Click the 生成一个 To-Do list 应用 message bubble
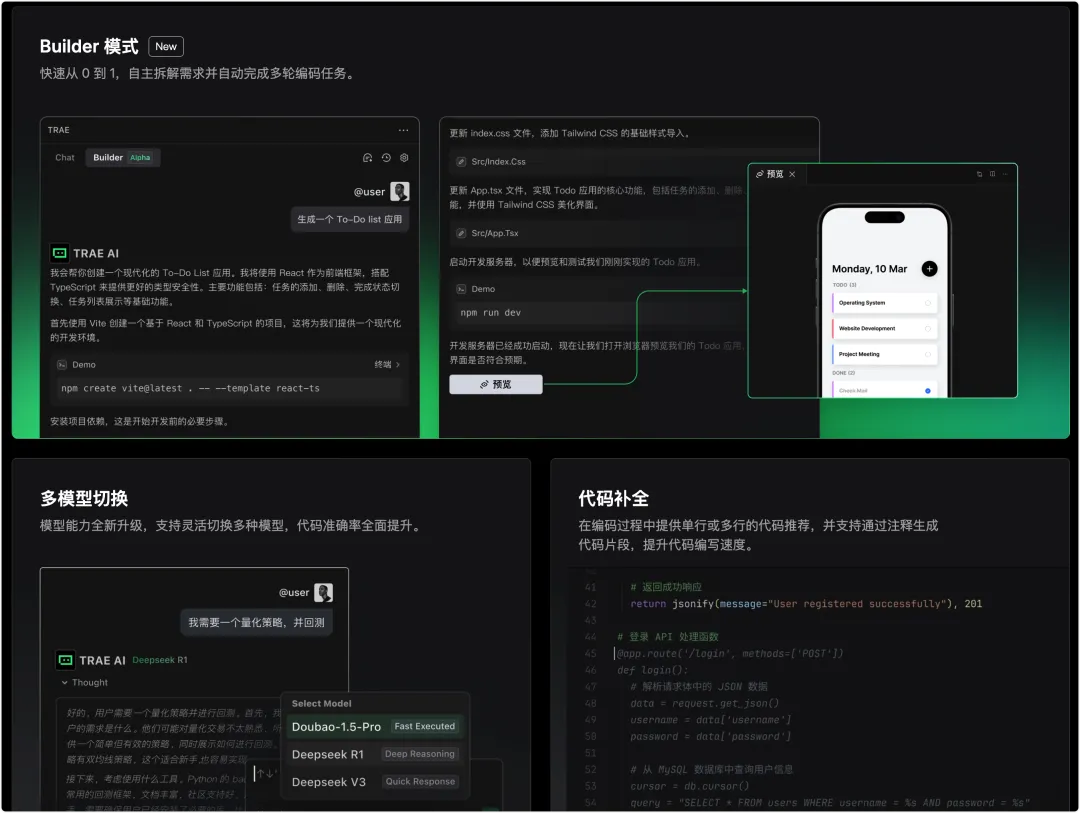This screenshot has height=813, width=1080. click(350, 219)
